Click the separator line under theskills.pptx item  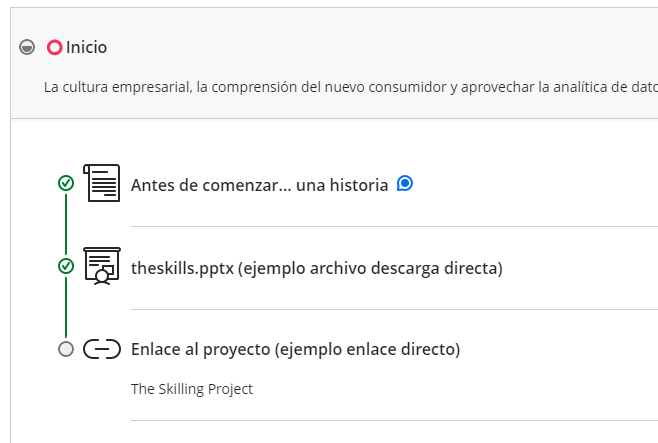394,310
